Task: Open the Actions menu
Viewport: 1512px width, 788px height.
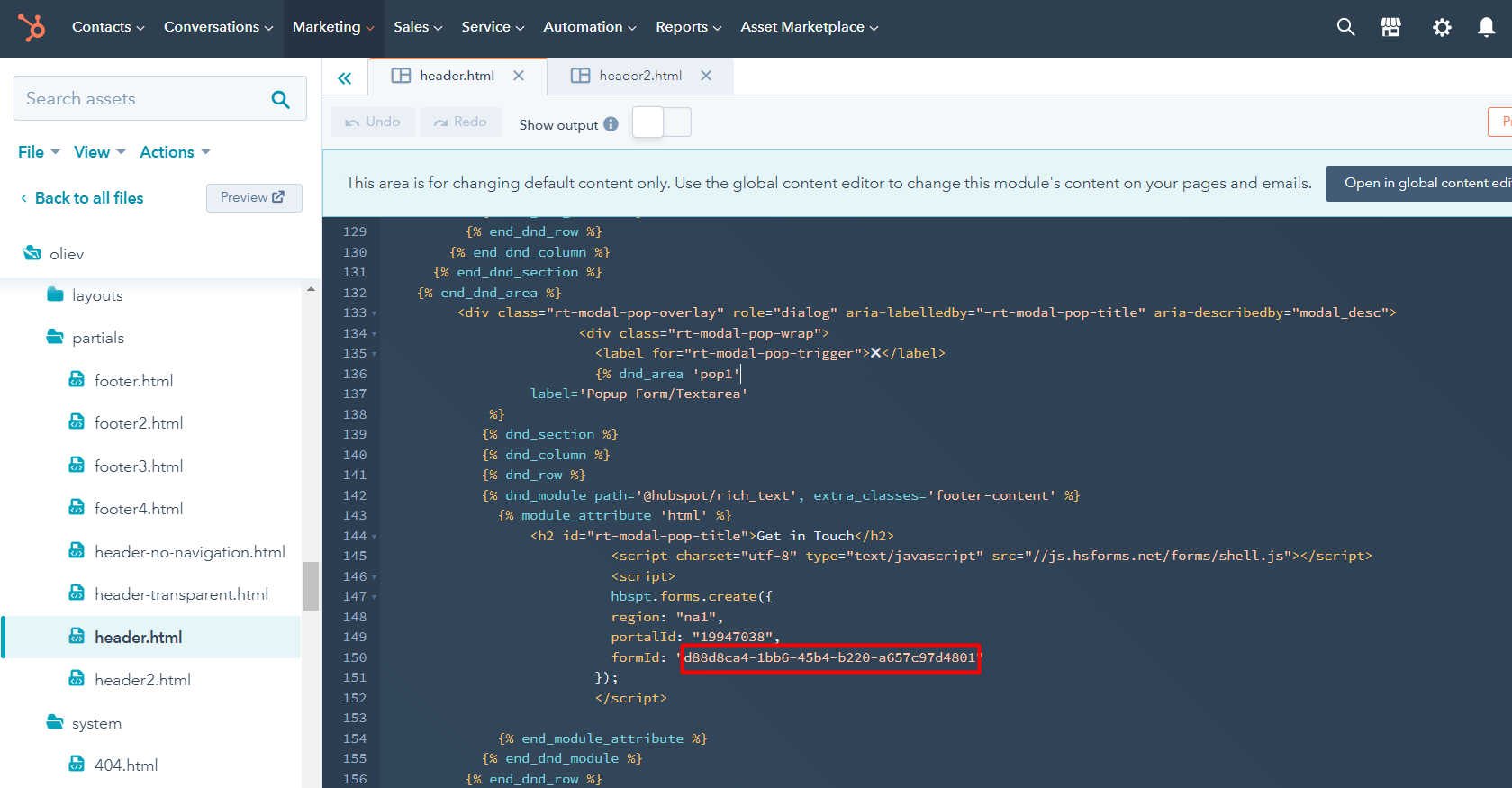Action: tap(176, 152)
